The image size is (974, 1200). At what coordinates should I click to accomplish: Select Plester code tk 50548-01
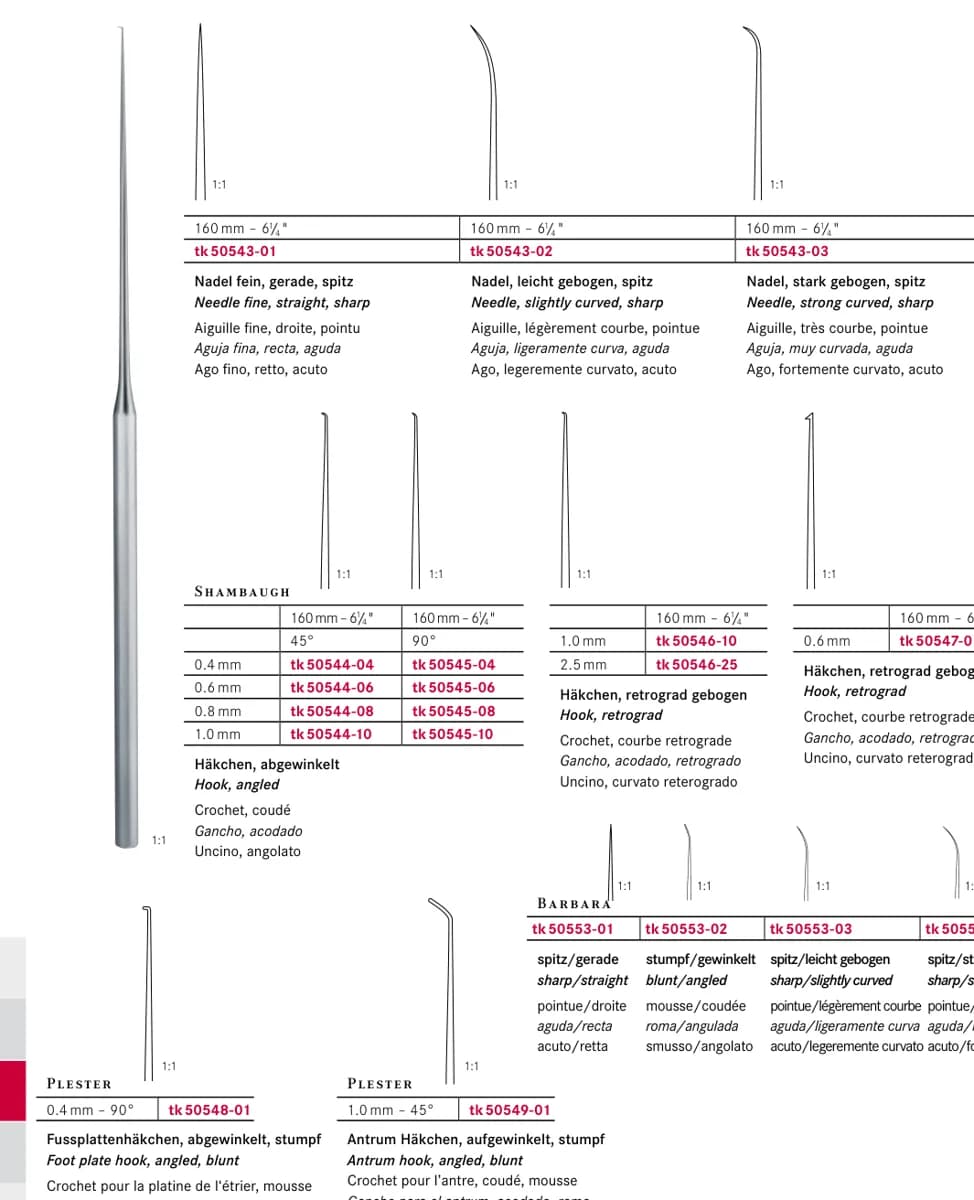[x=210, y=1110]
